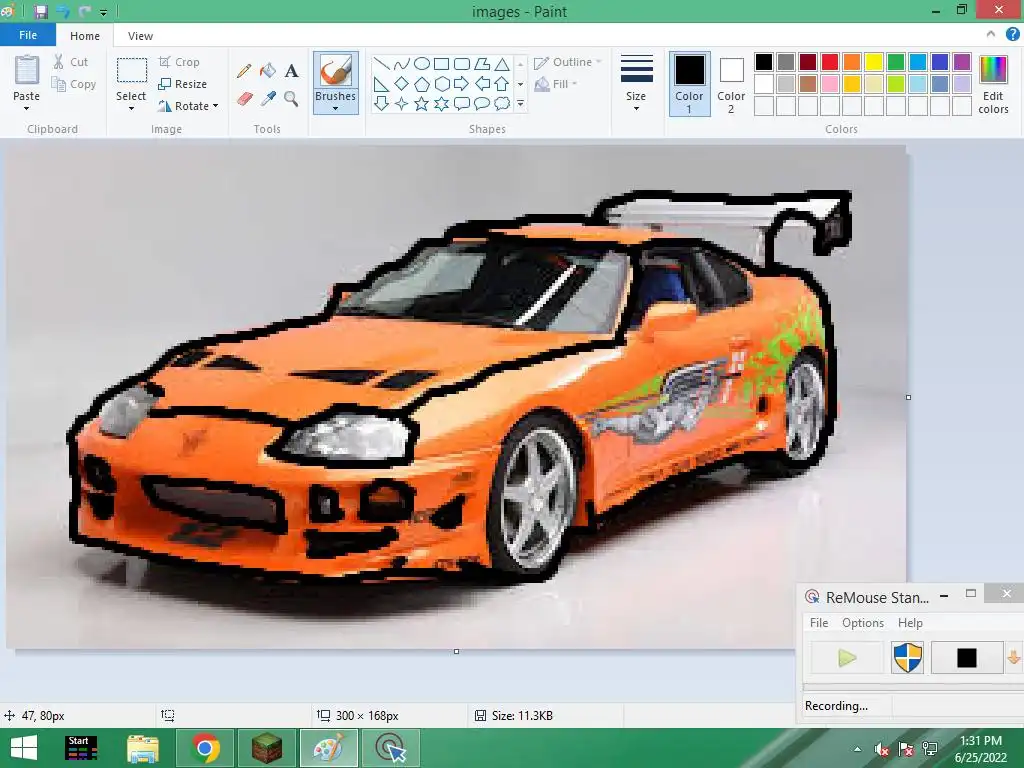This screenshot has width=1024, height=768.
Task: Activate Color 1 selector
Action: (x=690, y=84)
